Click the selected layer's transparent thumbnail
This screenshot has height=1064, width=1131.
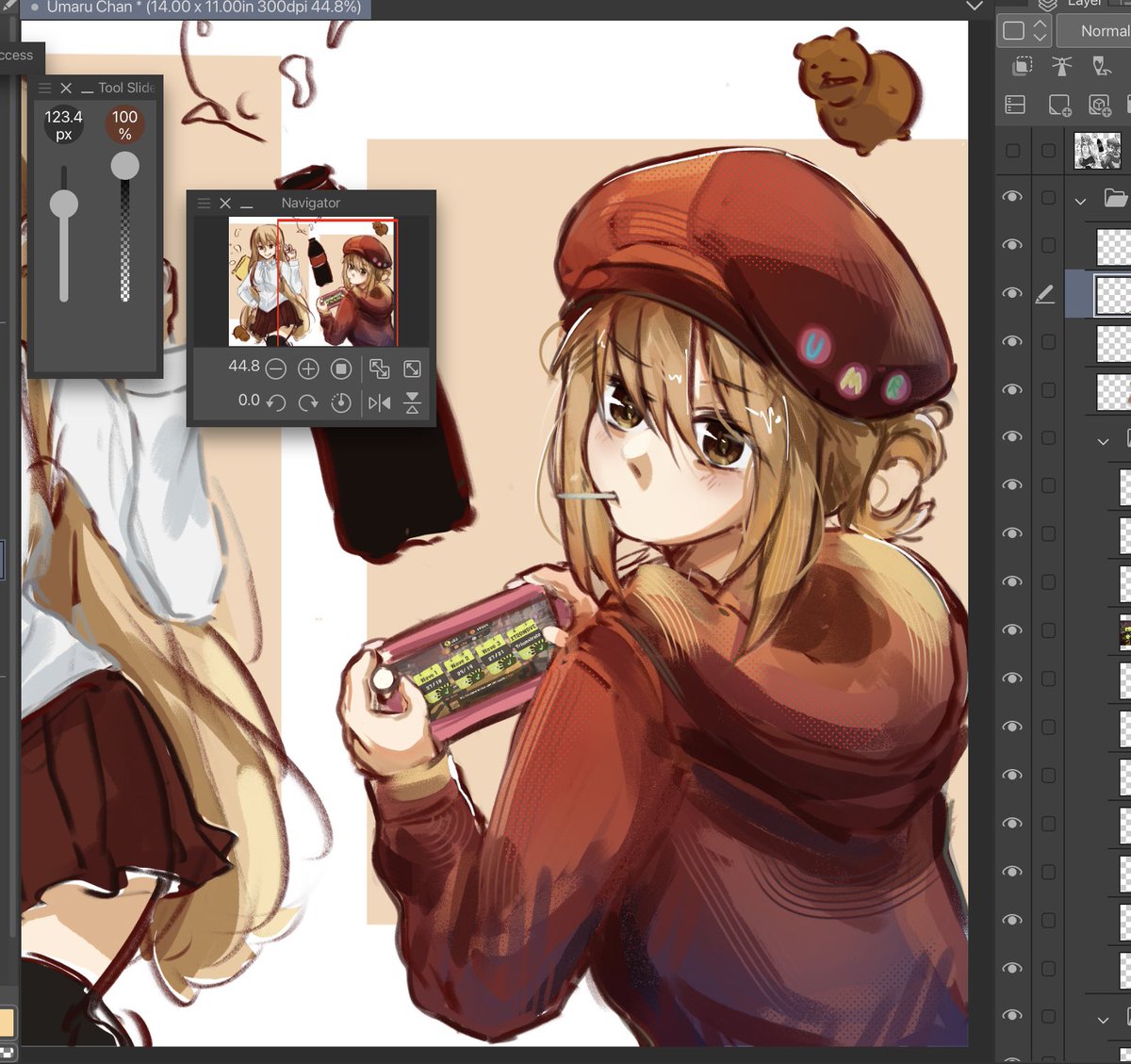1113,295
